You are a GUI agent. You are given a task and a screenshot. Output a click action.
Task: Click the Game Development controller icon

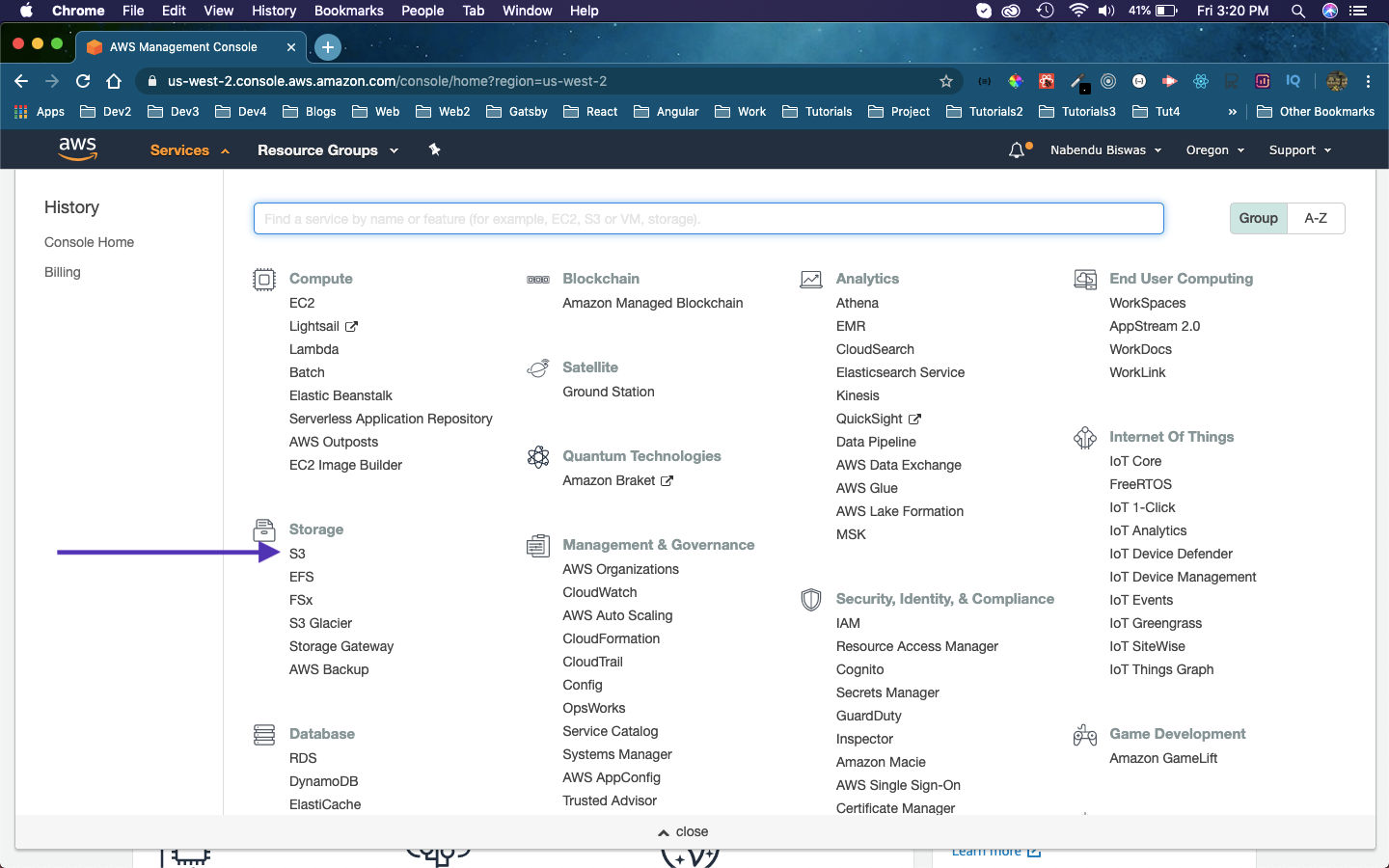click(x=1085, y=735)
